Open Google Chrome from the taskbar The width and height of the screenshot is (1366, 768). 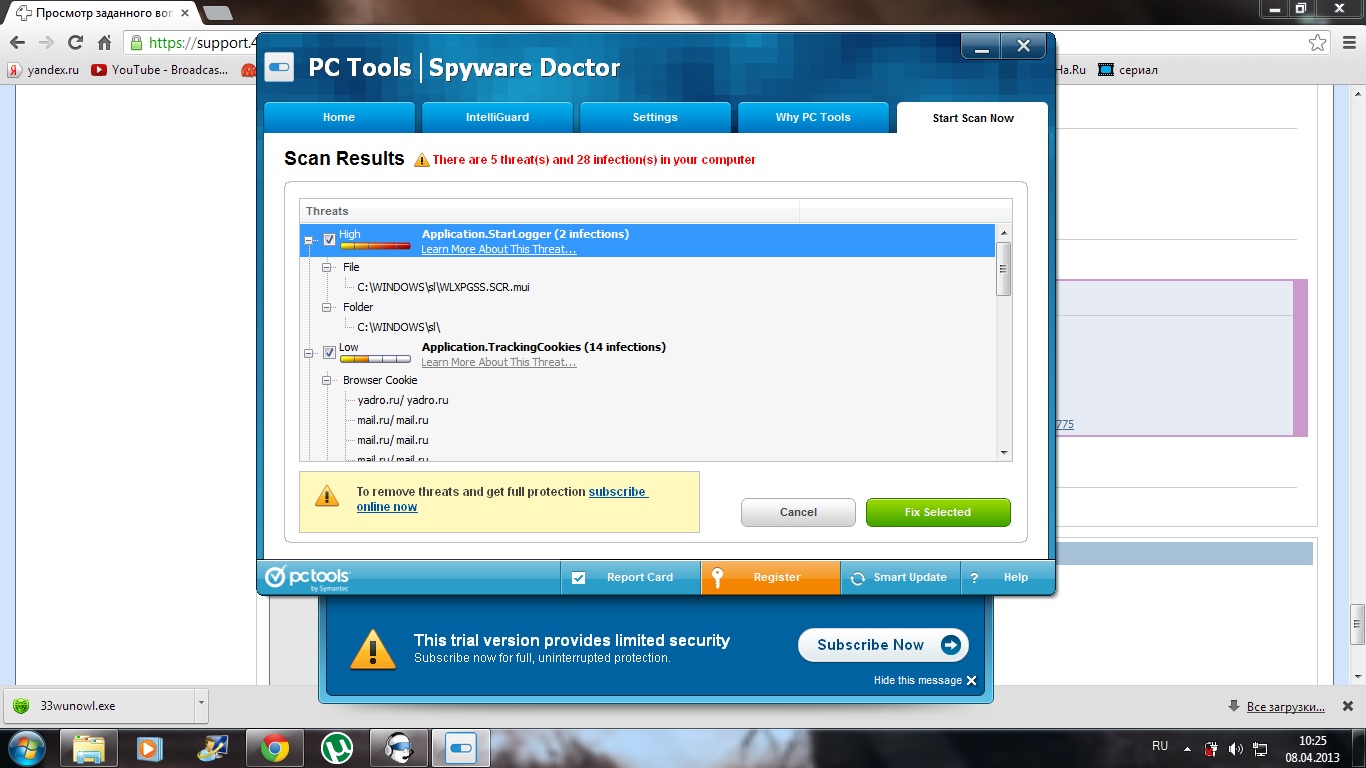(x=275, y=747)
